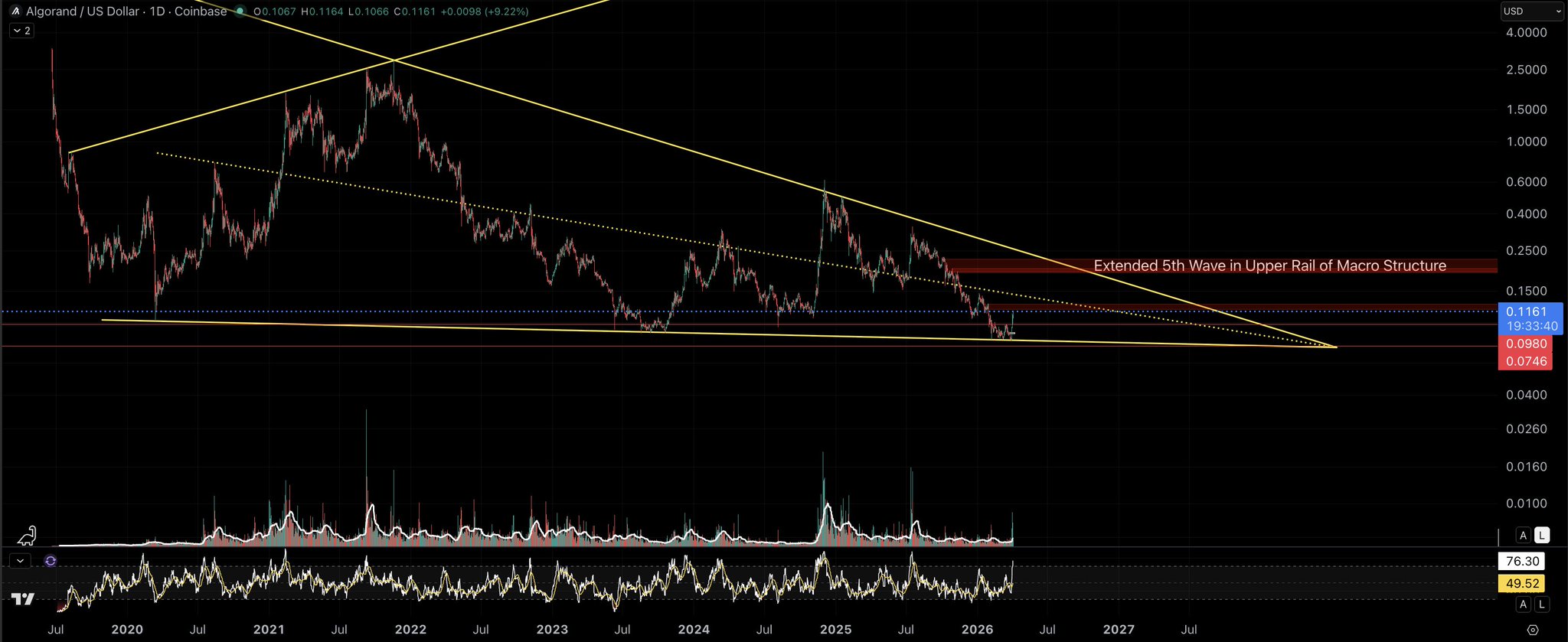Click the 0.0400 price axis label
1568x642 pixels.
[1527, 395]
